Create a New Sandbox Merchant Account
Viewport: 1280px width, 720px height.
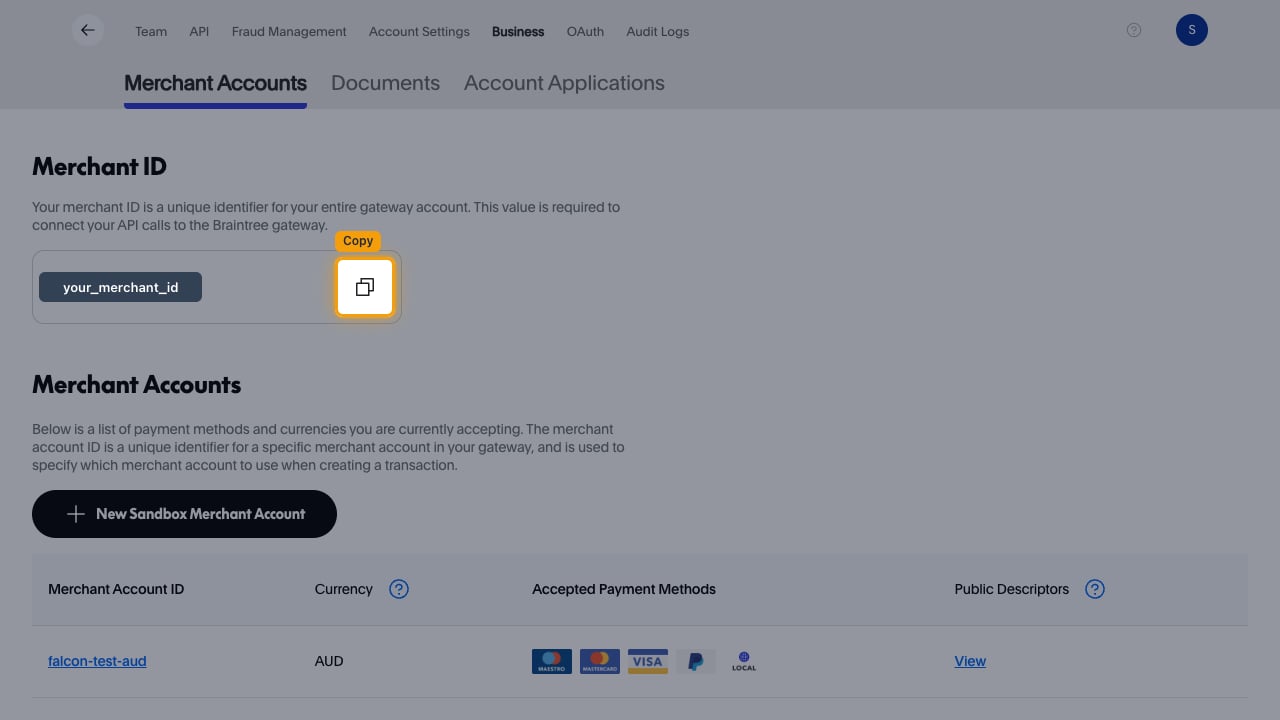click(x=184, y=514)
